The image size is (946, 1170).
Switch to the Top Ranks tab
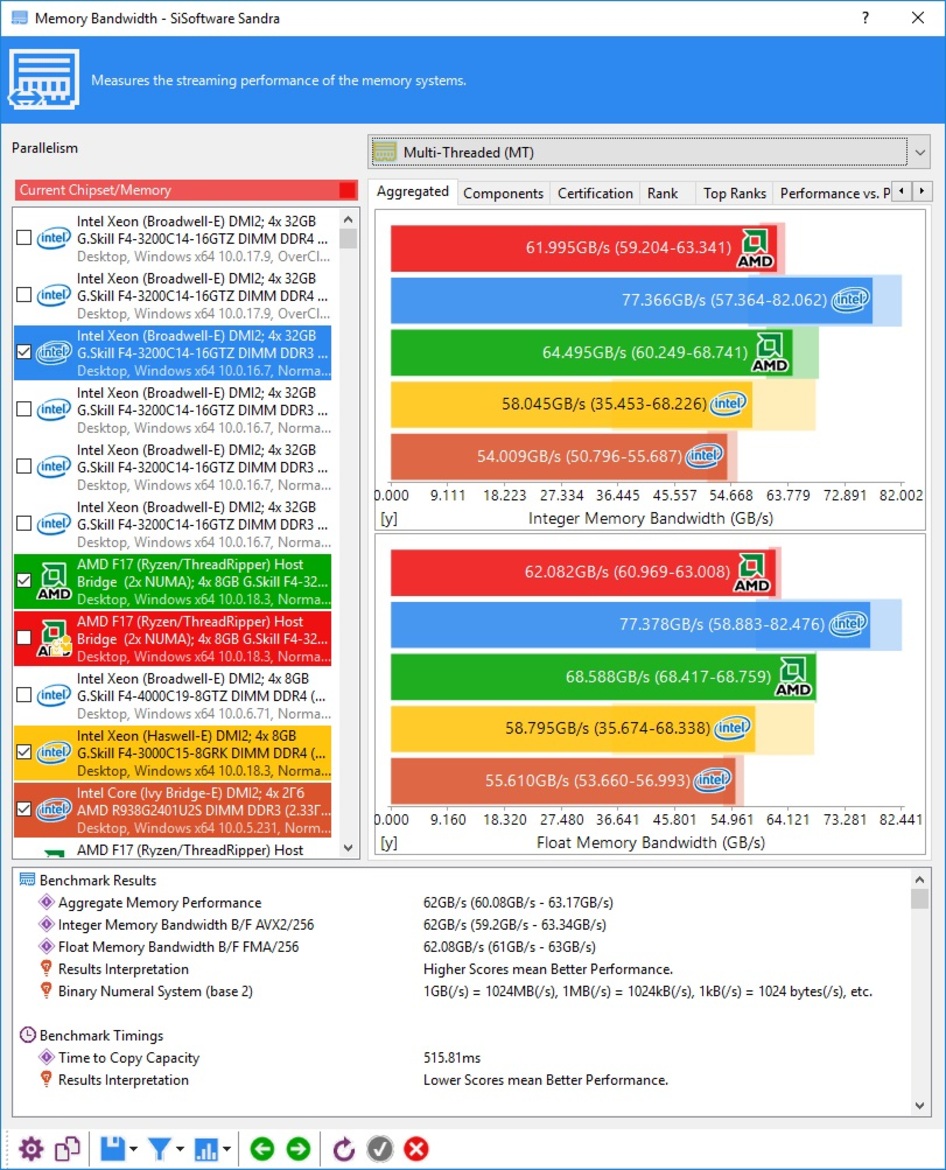click(734, 193)
